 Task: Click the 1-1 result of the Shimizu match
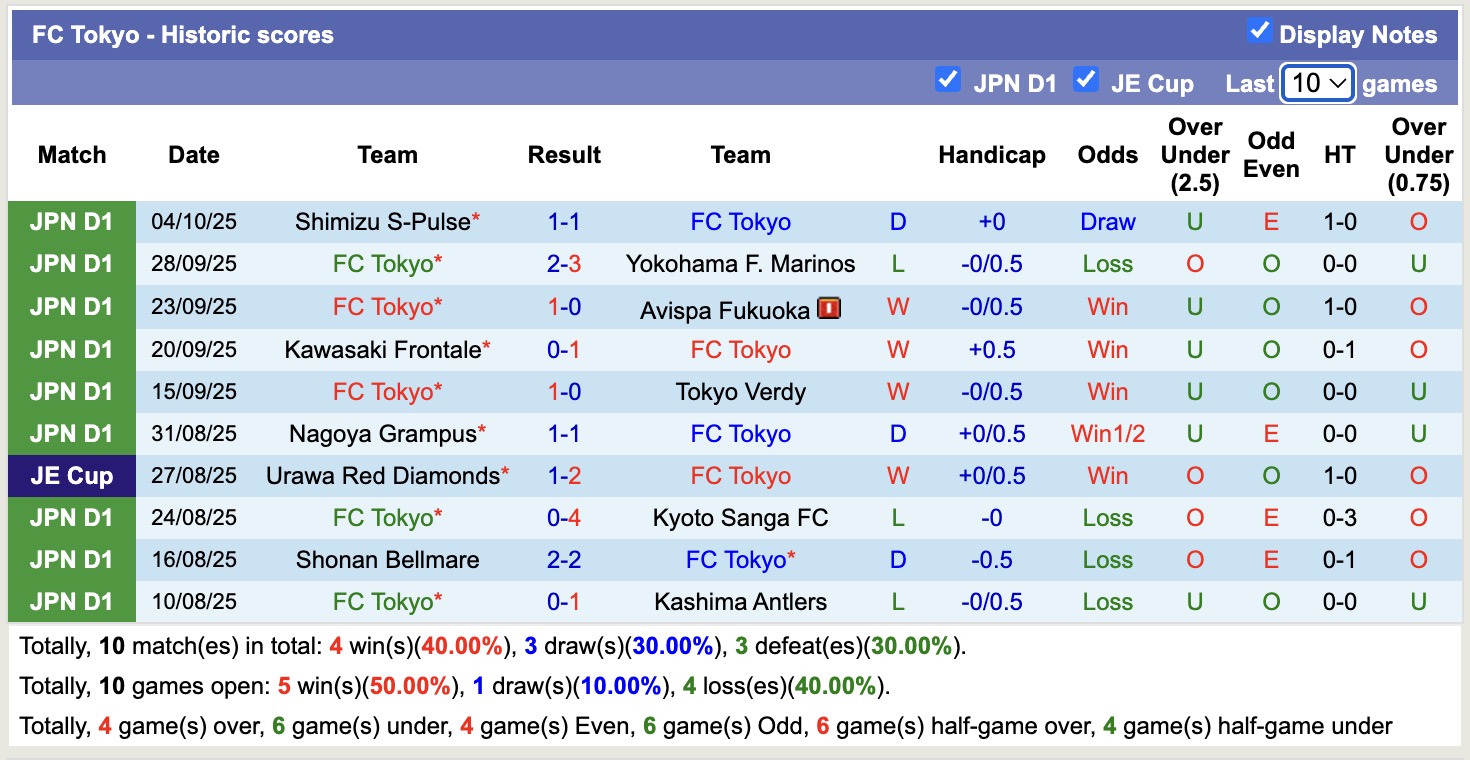click(564, 221)
